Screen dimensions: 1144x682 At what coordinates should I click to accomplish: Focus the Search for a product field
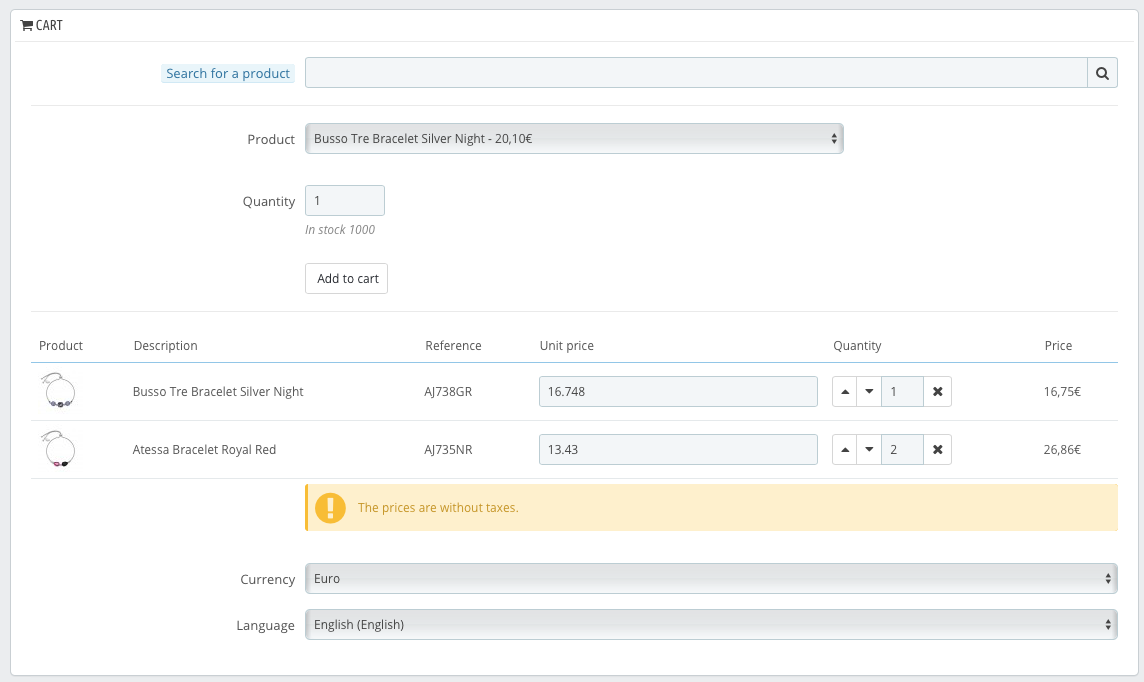[695, 73]
